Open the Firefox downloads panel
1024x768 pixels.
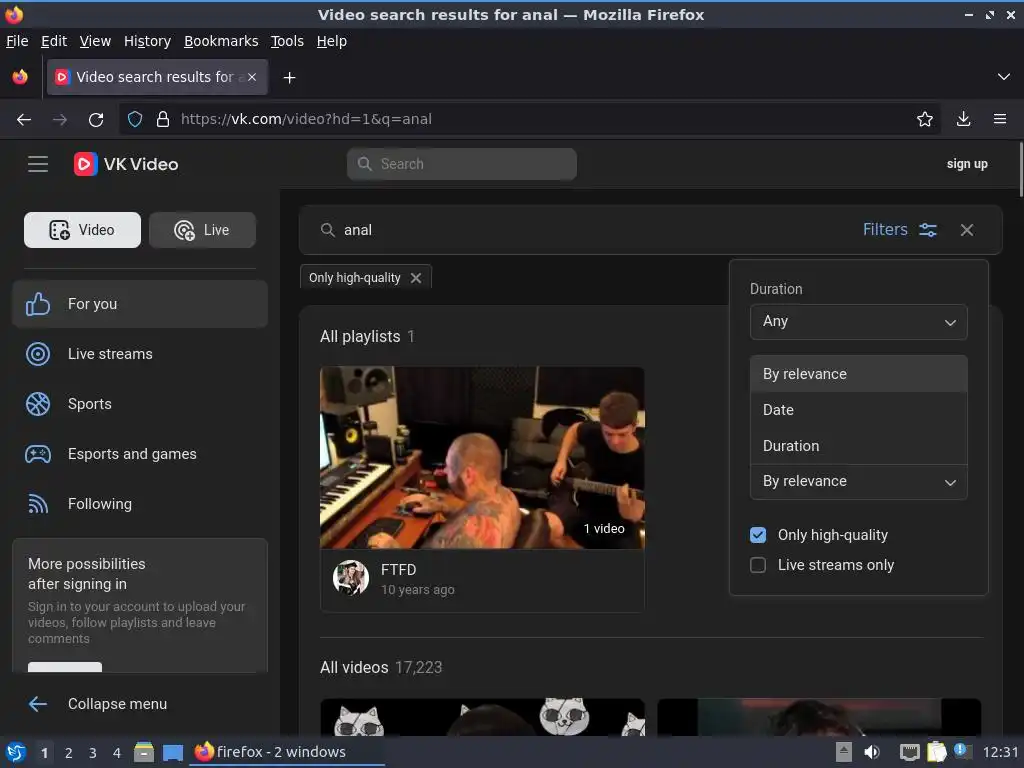pyautogui.click(x=963, y=120)
